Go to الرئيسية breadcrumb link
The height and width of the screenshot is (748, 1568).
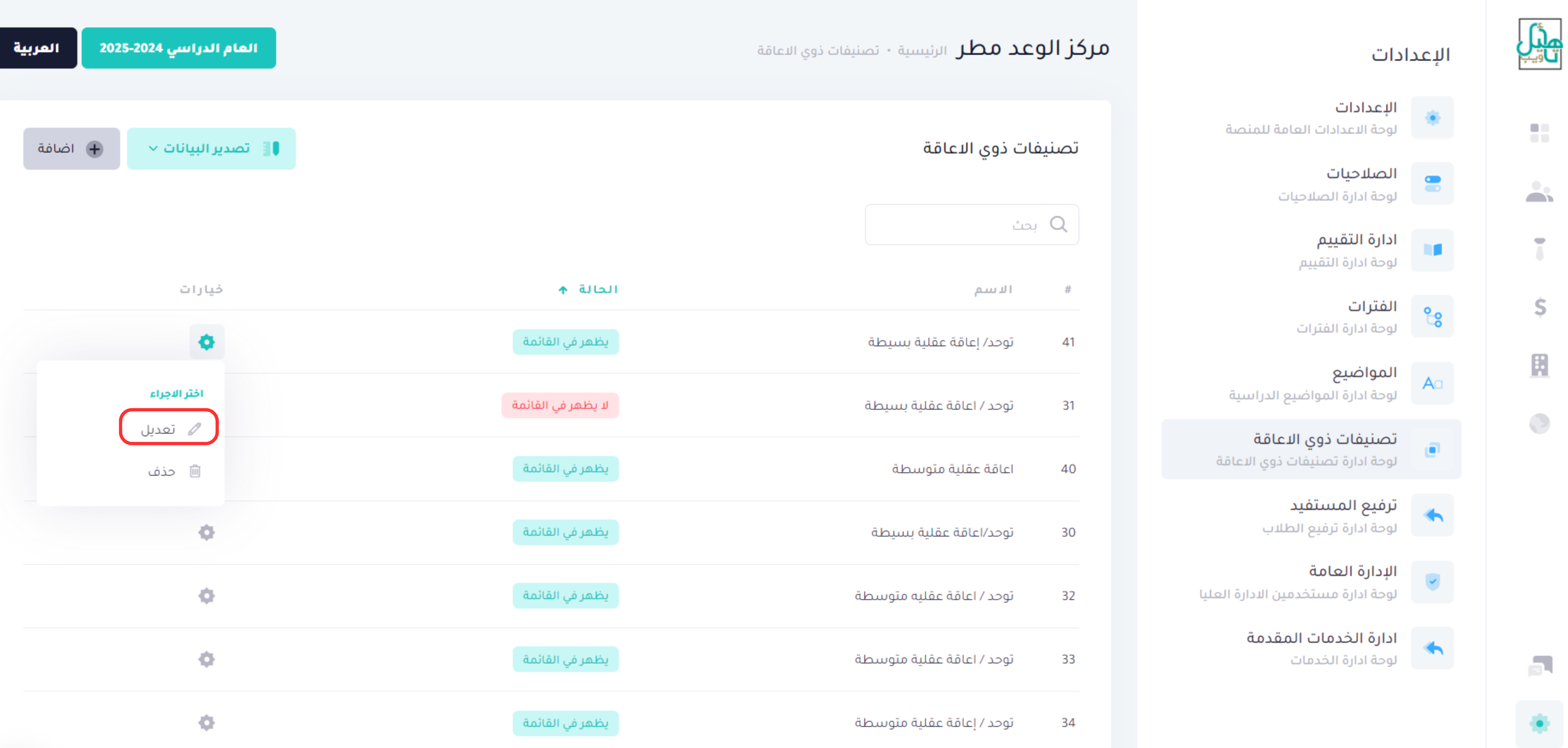pos(922,51)
